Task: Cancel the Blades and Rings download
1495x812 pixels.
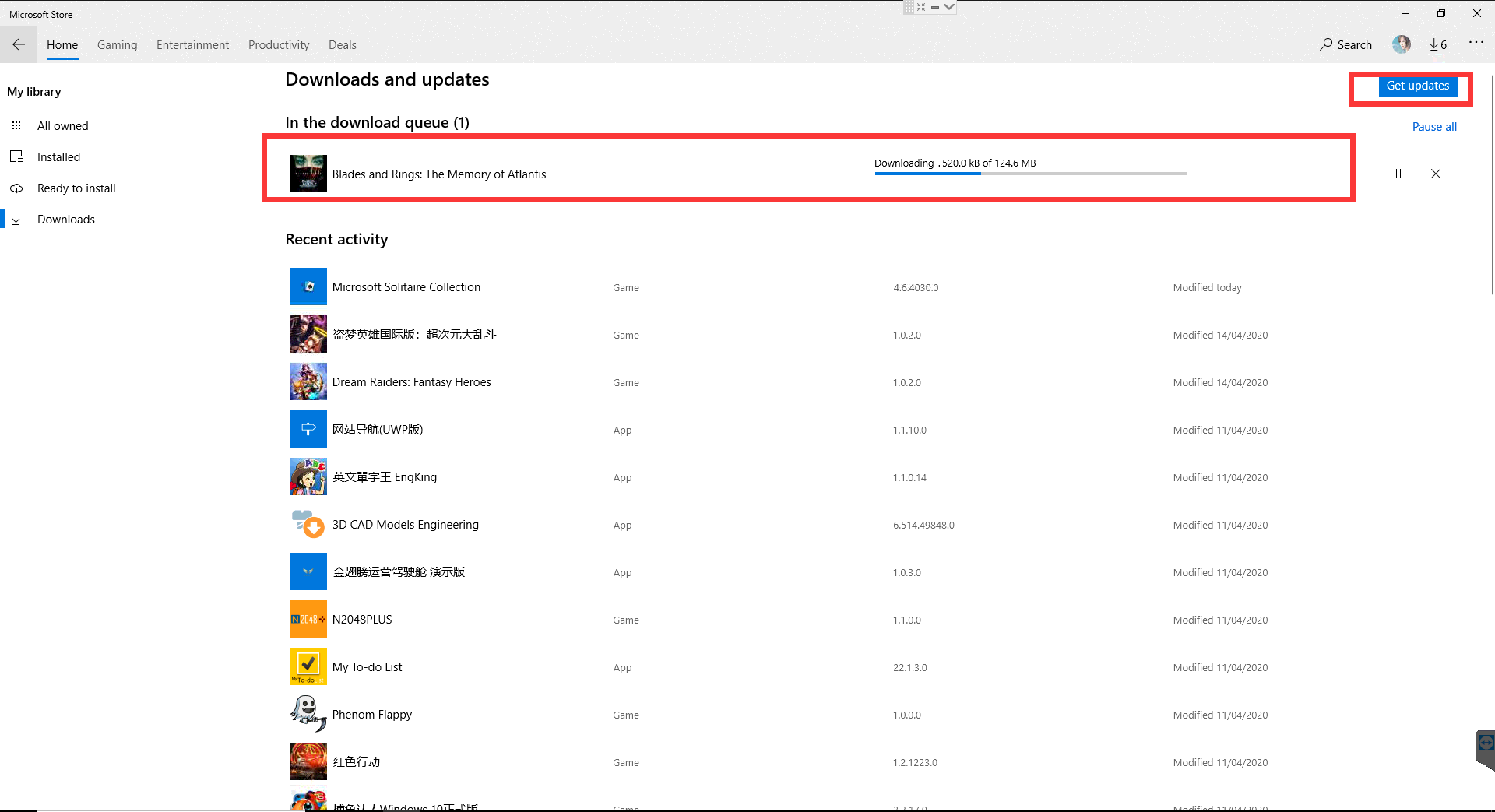Action: (x=1436, y=174)
